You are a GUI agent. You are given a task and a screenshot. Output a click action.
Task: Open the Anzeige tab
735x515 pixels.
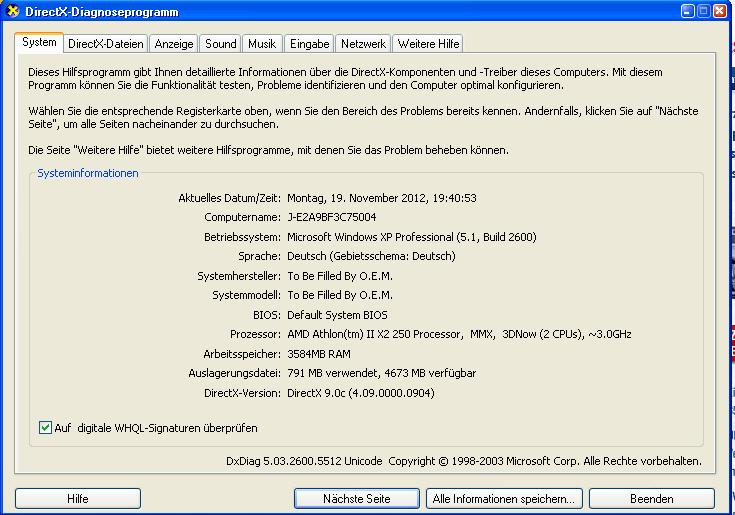(174, 44)
